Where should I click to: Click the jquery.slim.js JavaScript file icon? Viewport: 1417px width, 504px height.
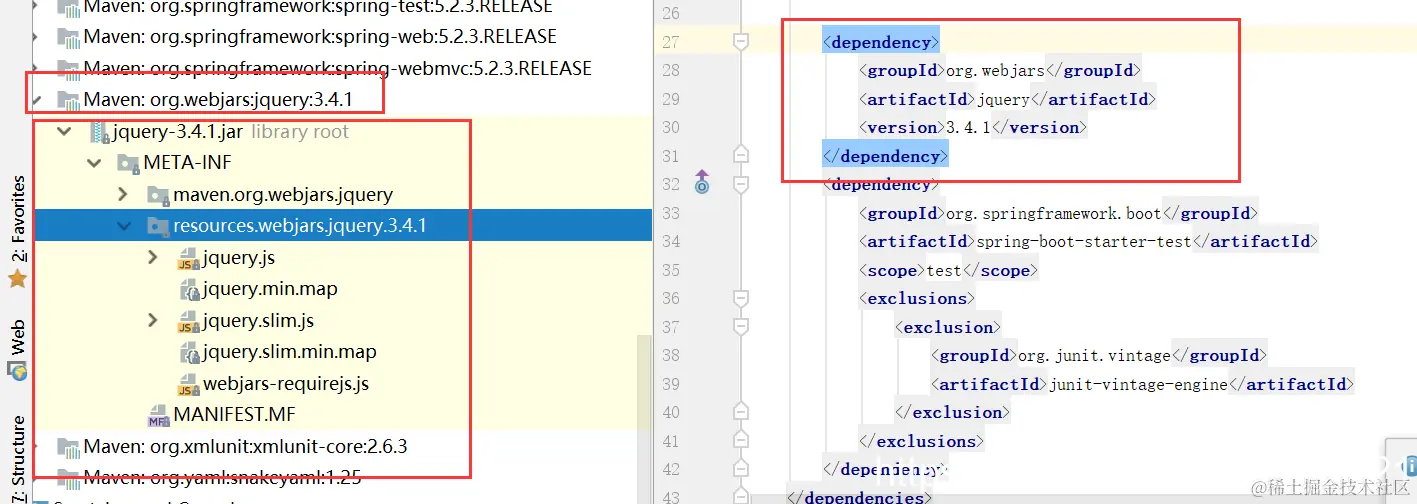click(x=188, y=321)
